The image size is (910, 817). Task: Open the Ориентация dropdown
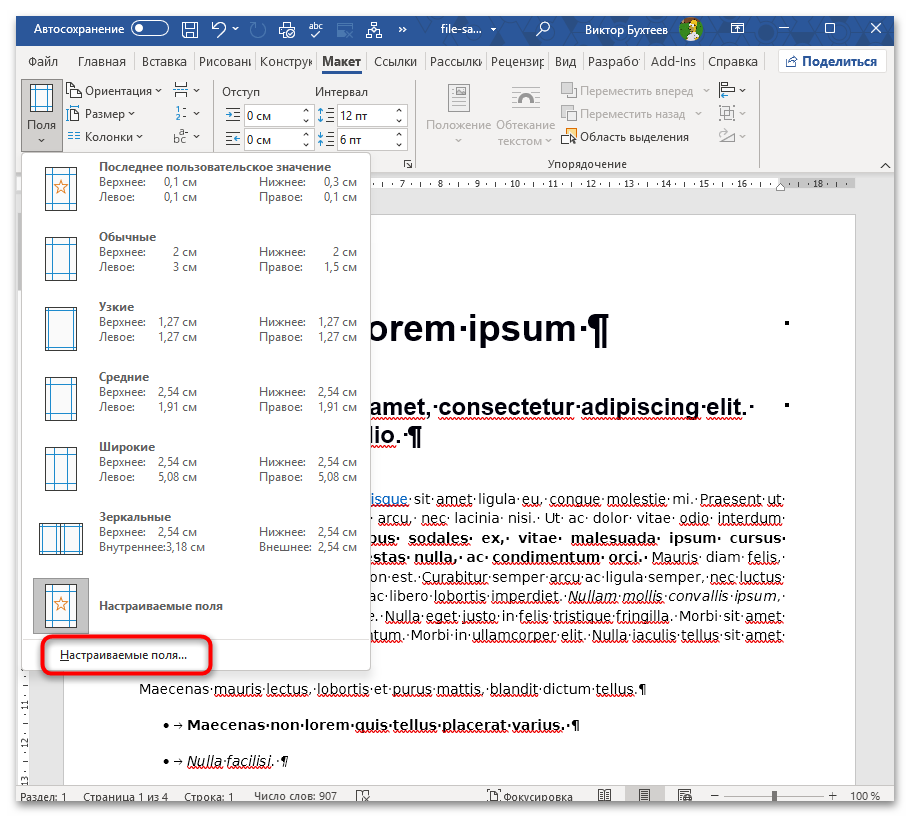pyautogui.click(x=114, y=91)
